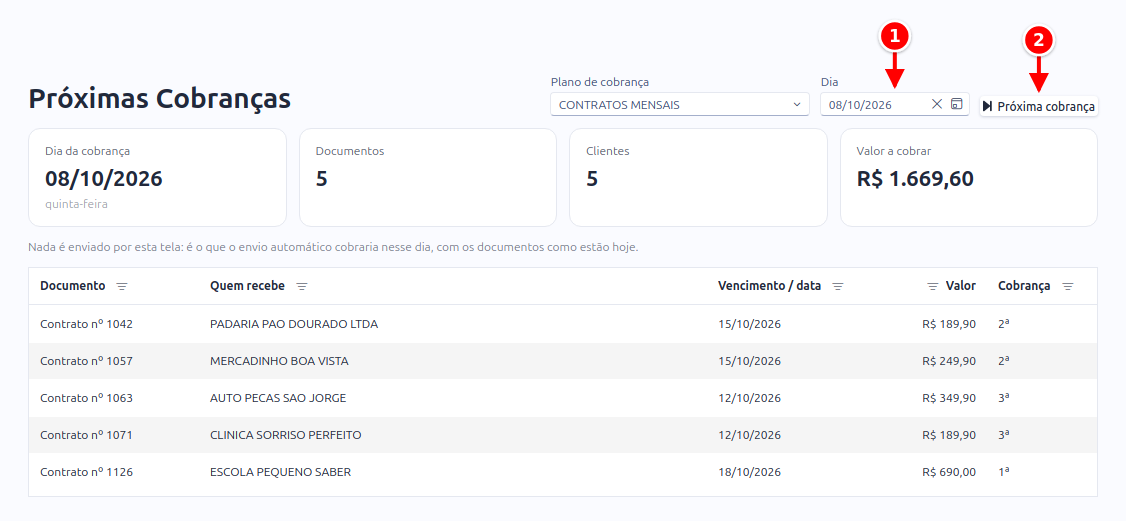The width and height of the screenshot is (1126, 521).
Task: Sort by Vencimento / data header
Action: 769,286
